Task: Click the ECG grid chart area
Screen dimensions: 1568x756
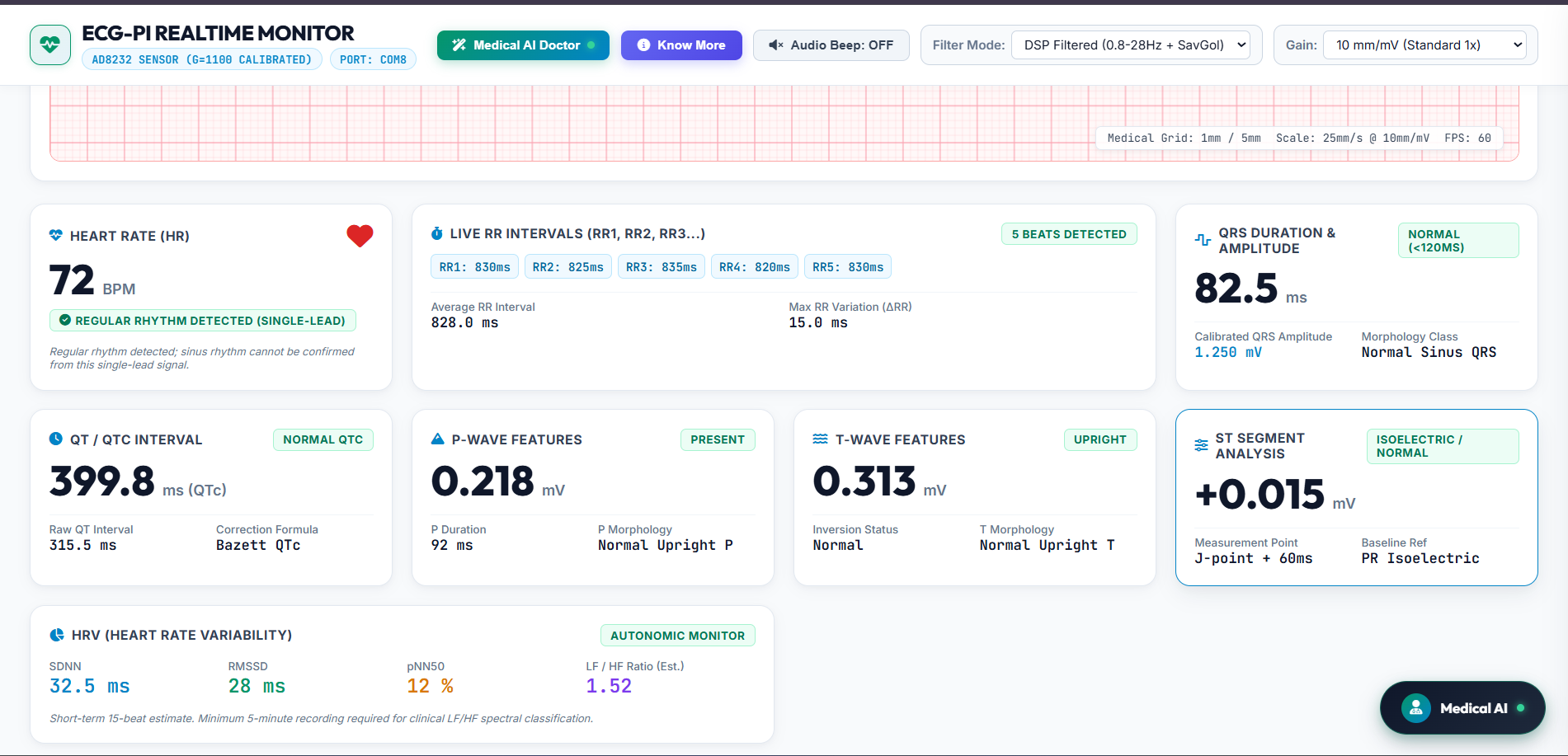Action: pyautogui.click(x=784, y=123)
